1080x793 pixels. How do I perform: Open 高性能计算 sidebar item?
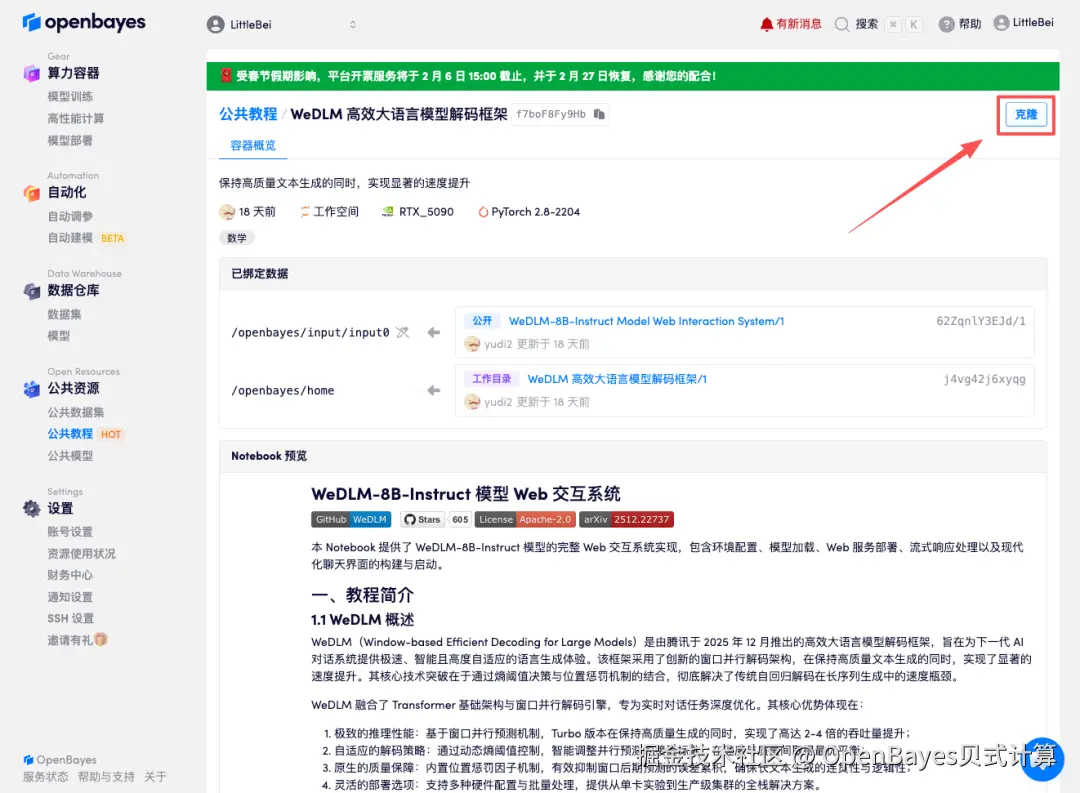coord(76,119)
